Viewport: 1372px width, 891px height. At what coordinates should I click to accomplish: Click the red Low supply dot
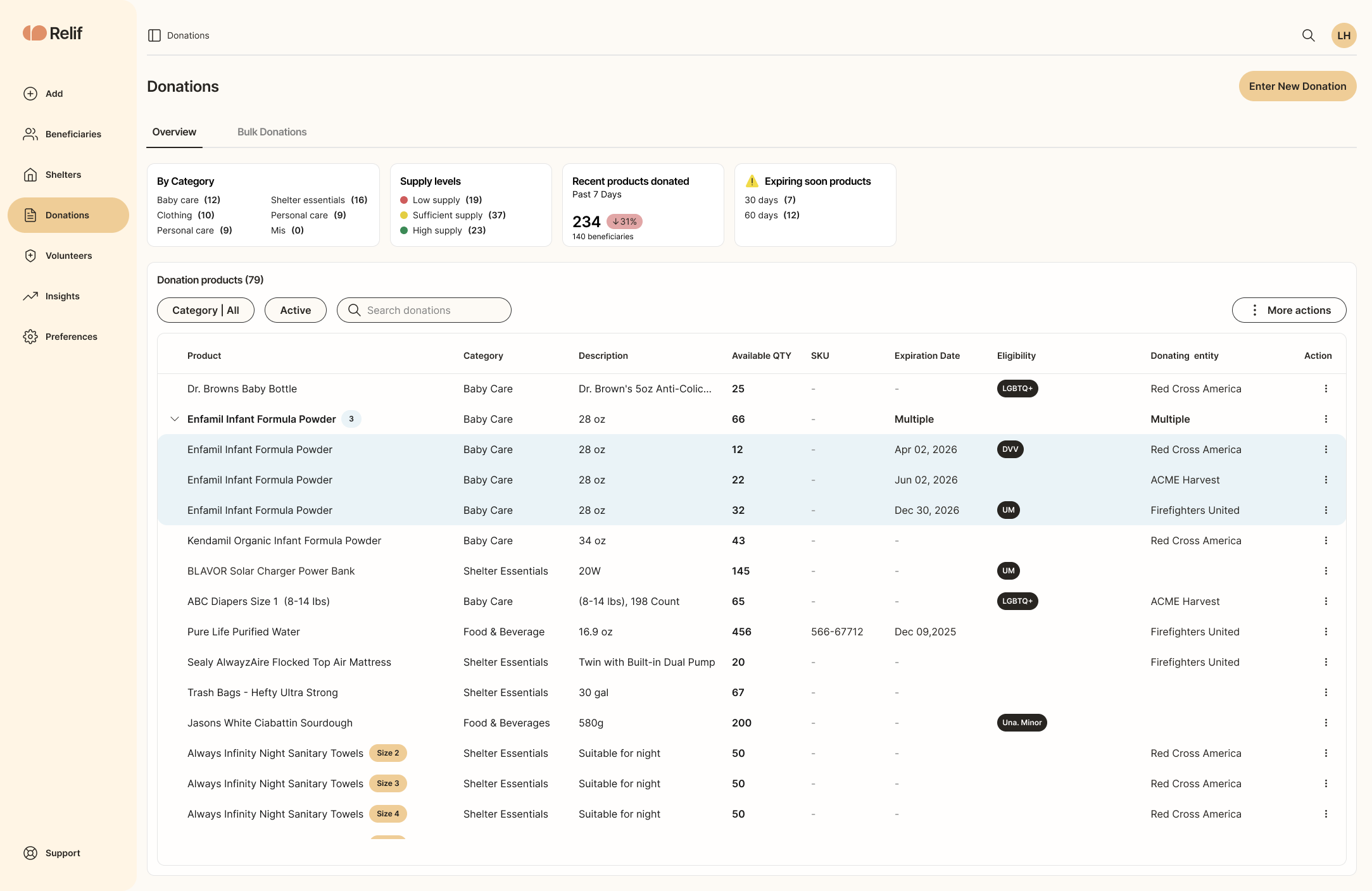(404, 200)
